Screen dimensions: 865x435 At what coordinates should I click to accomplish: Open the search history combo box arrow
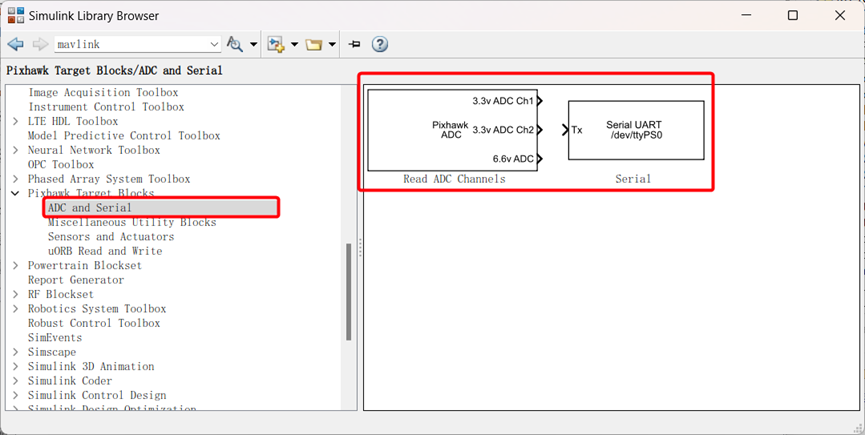tap(215, 45)
